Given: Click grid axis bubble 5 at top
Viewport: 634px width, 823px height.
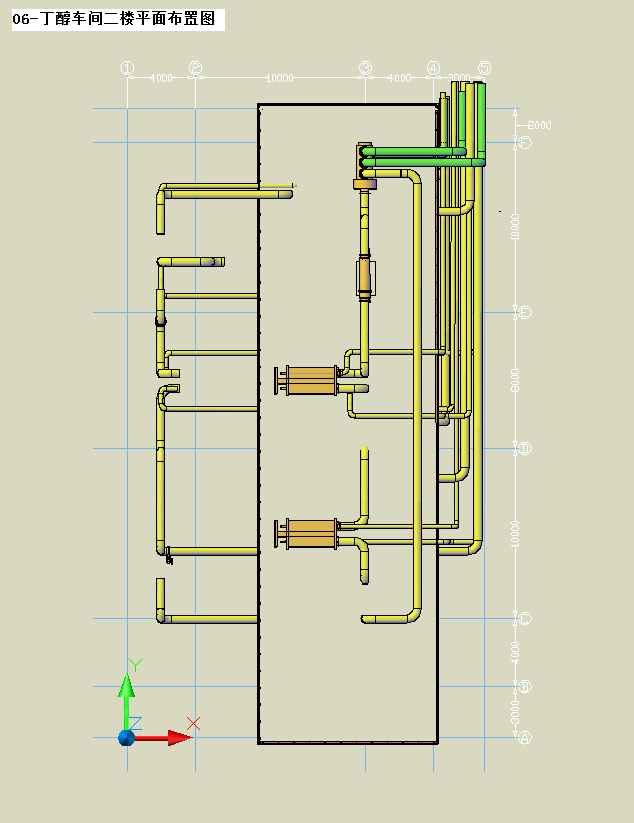Looking at the screenshot, I should (x=484, y=68).
